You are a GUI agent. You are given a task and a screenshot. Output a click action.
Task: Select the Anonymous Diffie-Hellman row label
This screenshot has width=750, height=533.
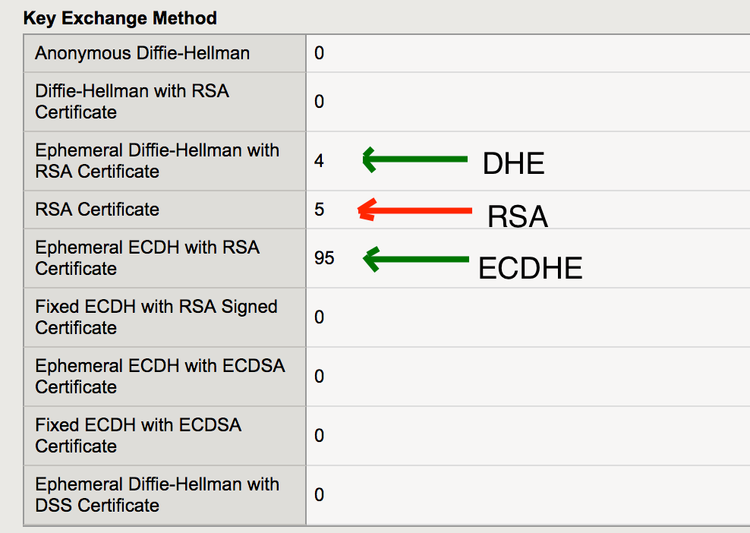pyautogui.click(x=142, y=53)
